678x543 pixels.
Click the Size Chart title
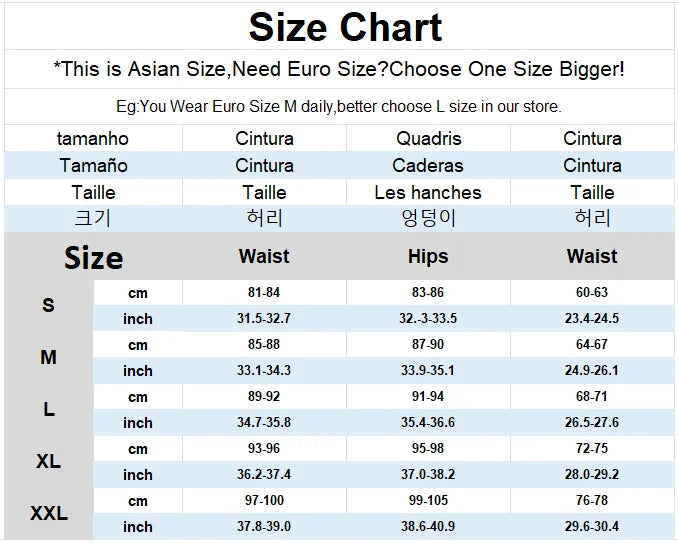click(345, 27)
